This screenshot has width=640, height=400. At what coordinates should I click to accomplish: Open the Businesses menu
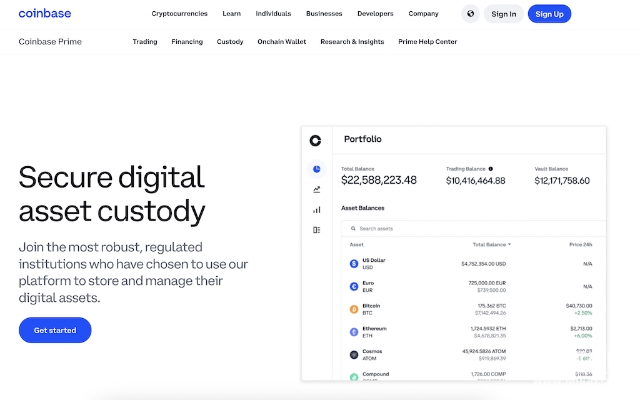coord(324,13)
